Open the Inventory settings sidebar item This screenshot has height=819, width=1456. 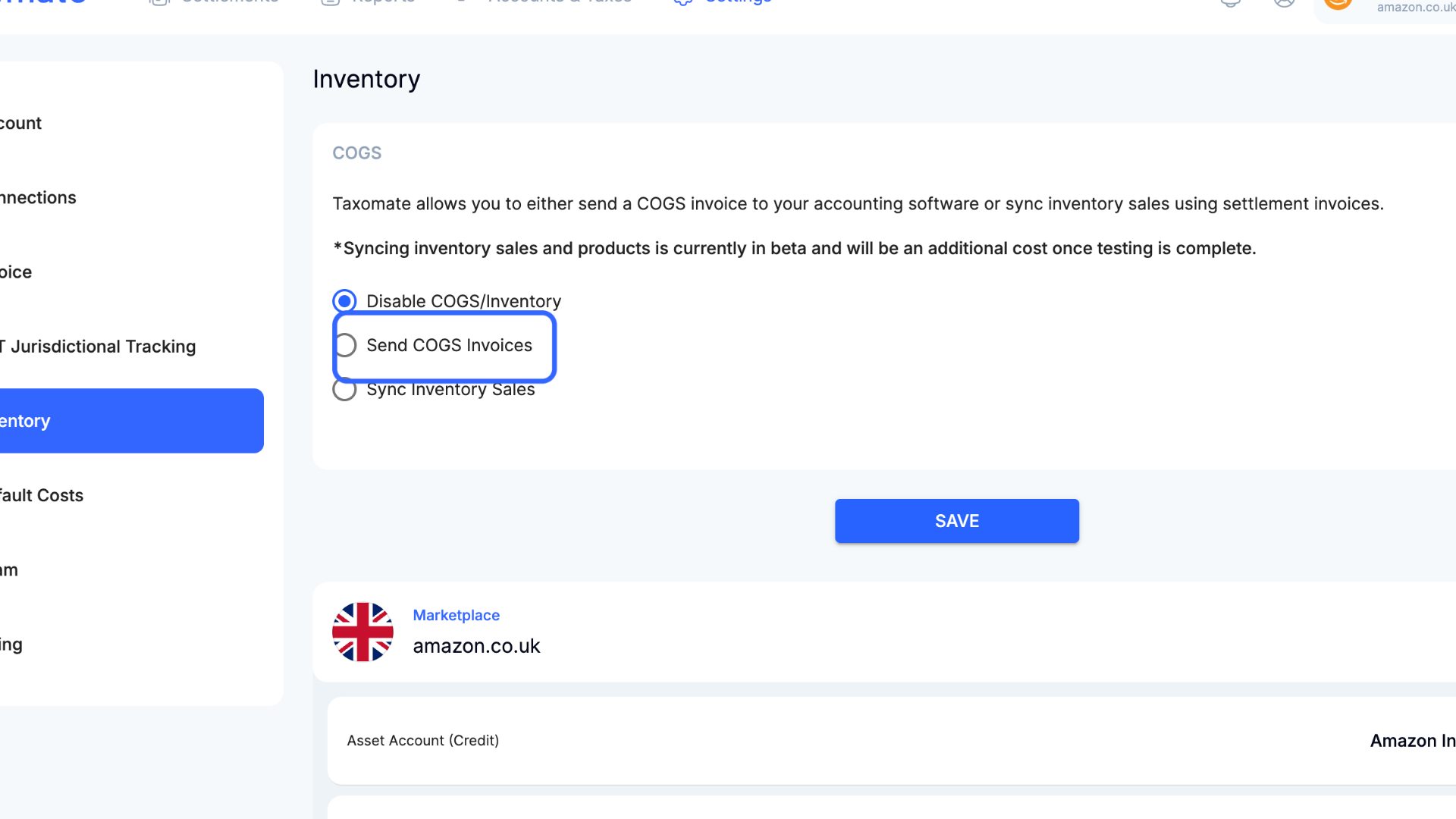tap(130, 421)
